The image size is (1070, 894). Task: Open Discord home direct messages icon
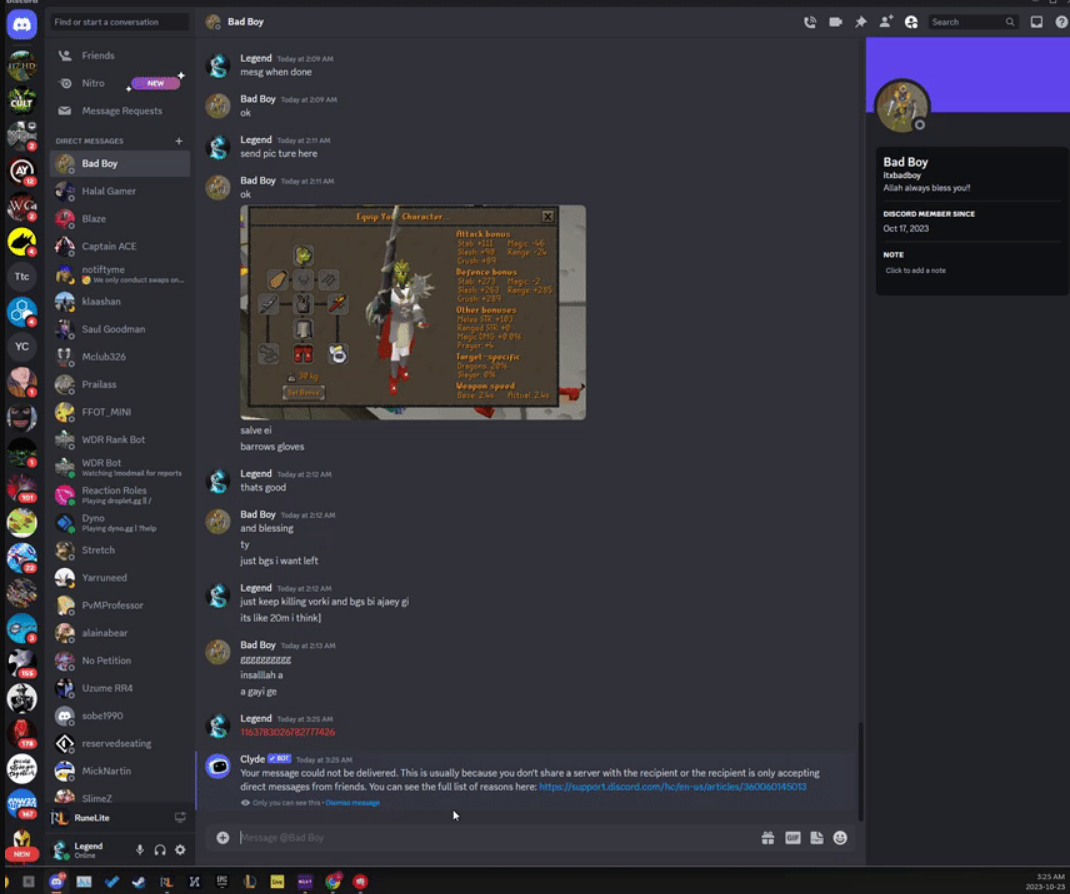point(22,25)
